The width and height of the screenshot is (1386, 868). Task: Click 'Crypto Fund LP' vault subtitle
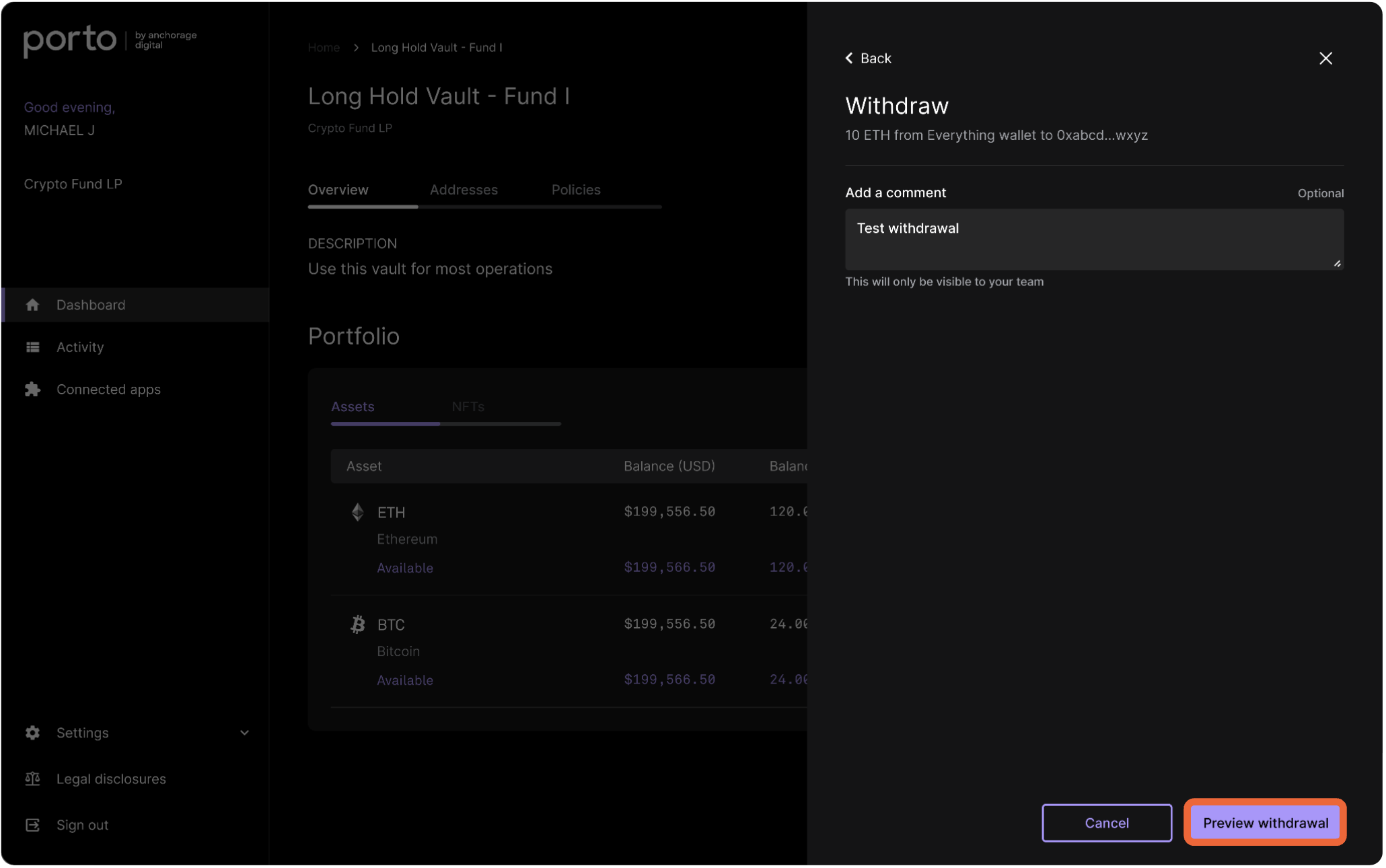(350, 129)
